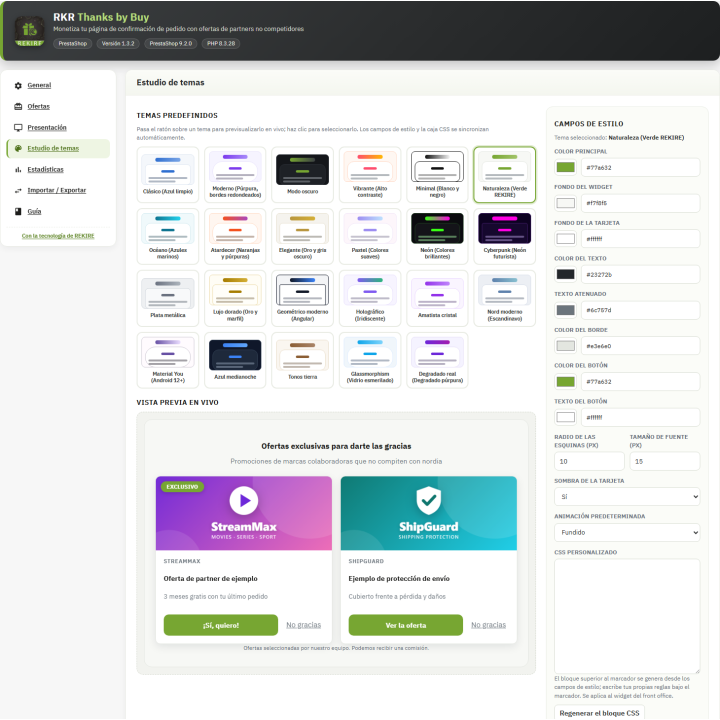Screen dimensions: 720x720
Task: Select the Geométrico moderno (Angular) theme
Action: 303,298
